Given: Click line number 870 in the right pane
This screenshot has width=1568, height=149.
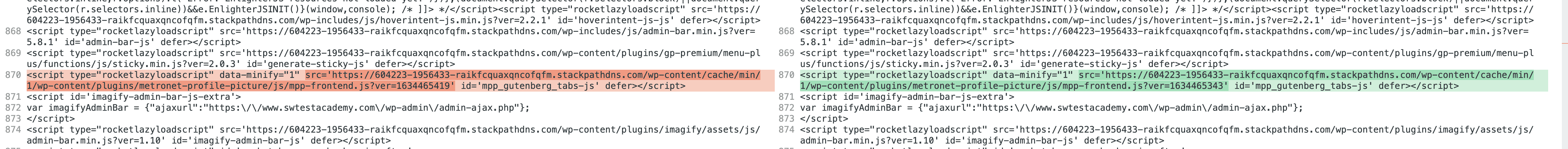Looking at the screenshot, I should click(786, 75).
